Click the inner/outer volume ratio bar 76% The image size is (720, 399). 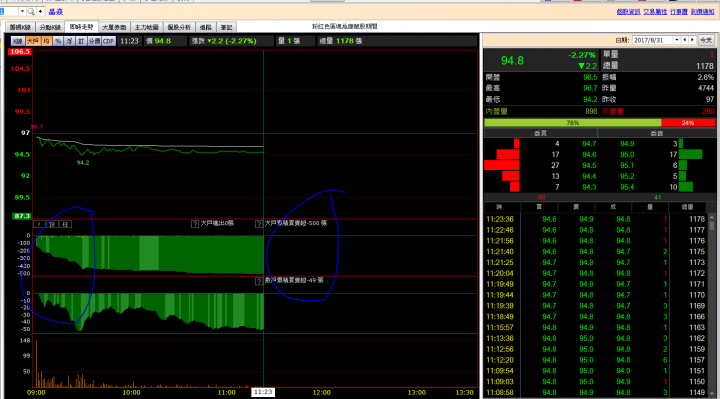pyautogui.click(x=573, y=123)
